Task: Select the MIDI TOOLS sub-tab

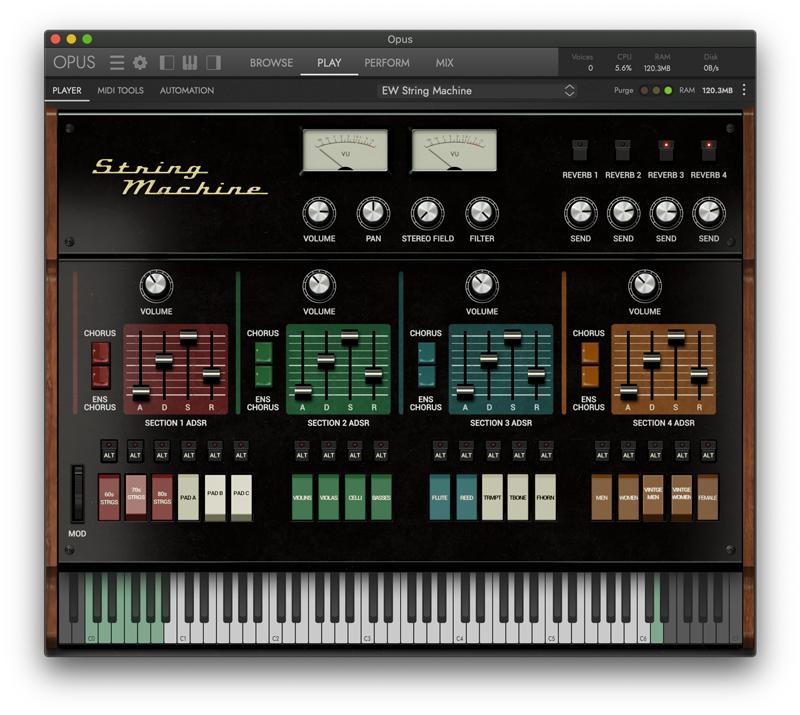Action: tap(120, 91)
